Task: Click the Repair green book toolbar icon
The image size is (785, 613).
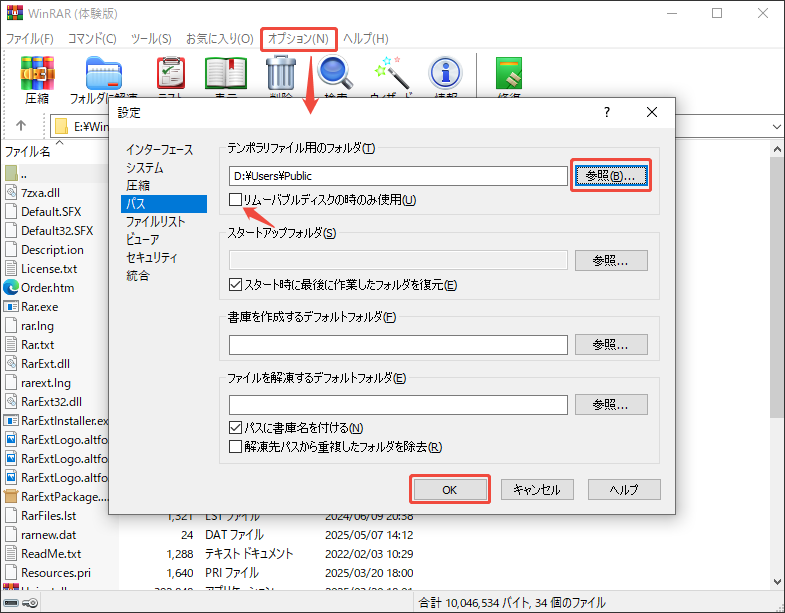Action: (509, 74)
